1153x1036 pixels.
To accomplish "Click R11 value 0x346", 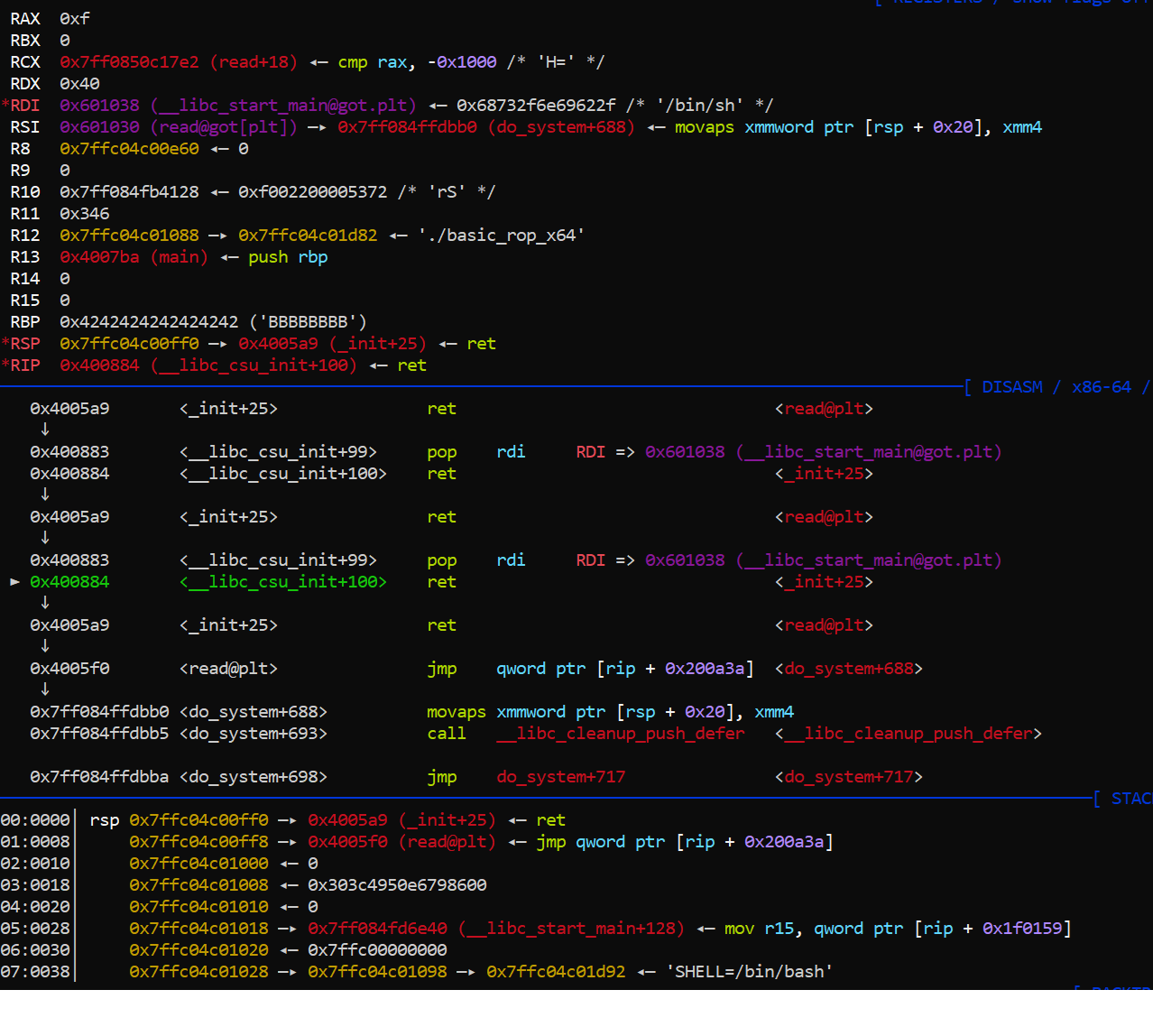I will [84, 214].
